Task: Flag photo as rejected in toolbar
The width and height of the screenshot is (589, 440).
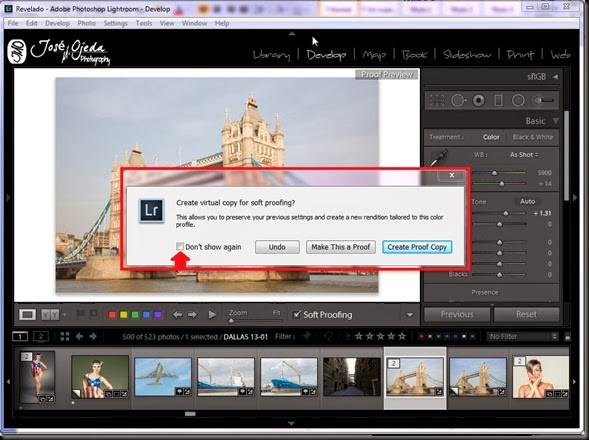Action: coord(93,314)
